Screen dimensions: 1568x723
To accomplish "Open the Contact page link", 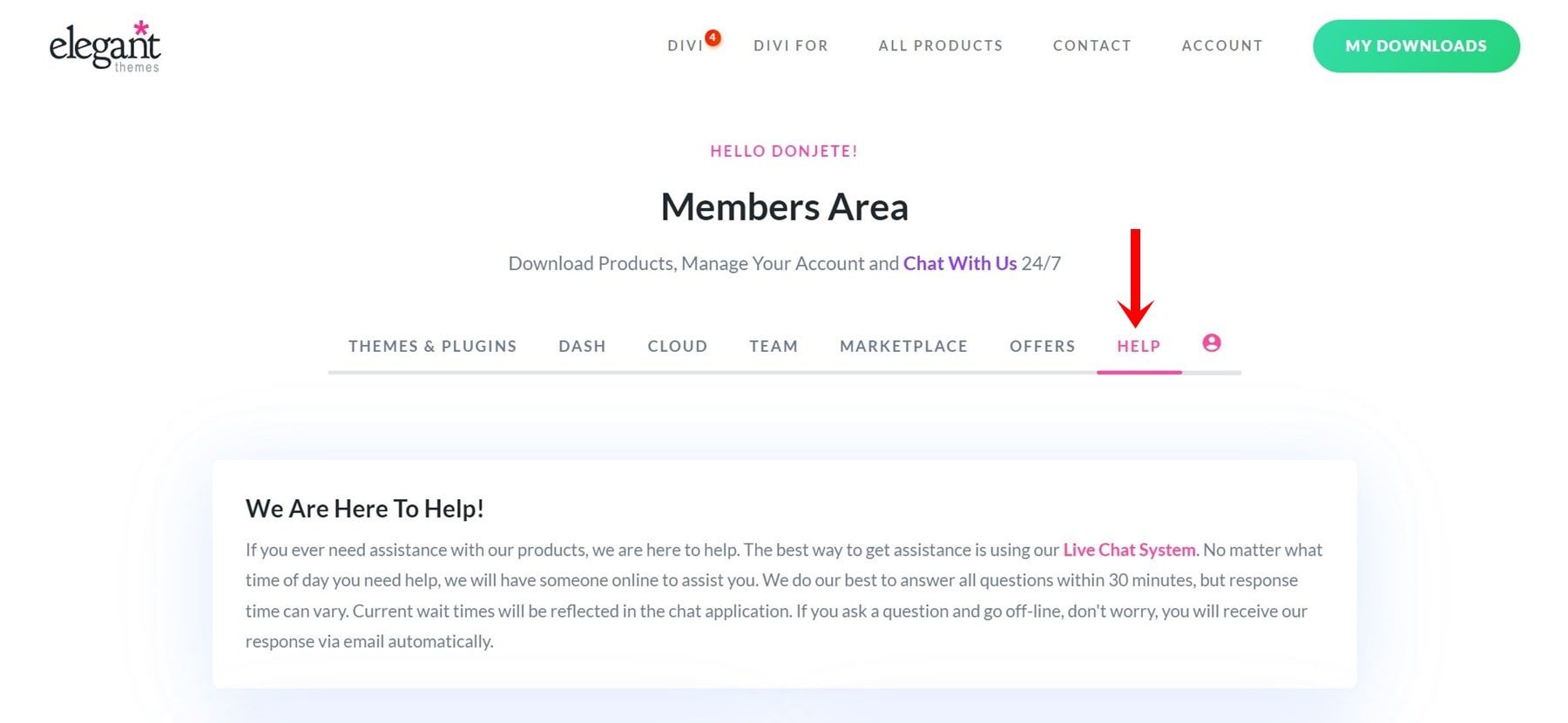I will [1092, 46].
